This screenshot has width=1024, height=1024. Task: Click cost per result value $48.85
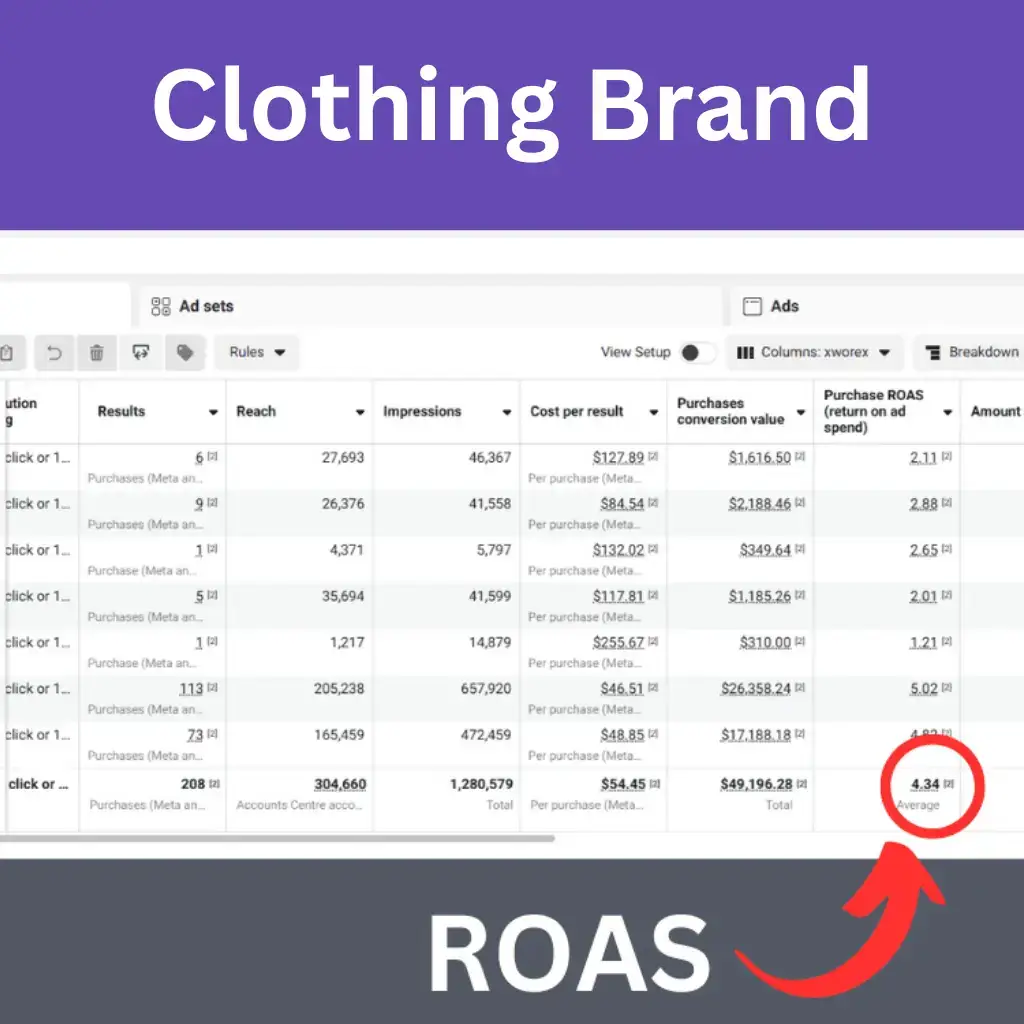pos(622,735)
